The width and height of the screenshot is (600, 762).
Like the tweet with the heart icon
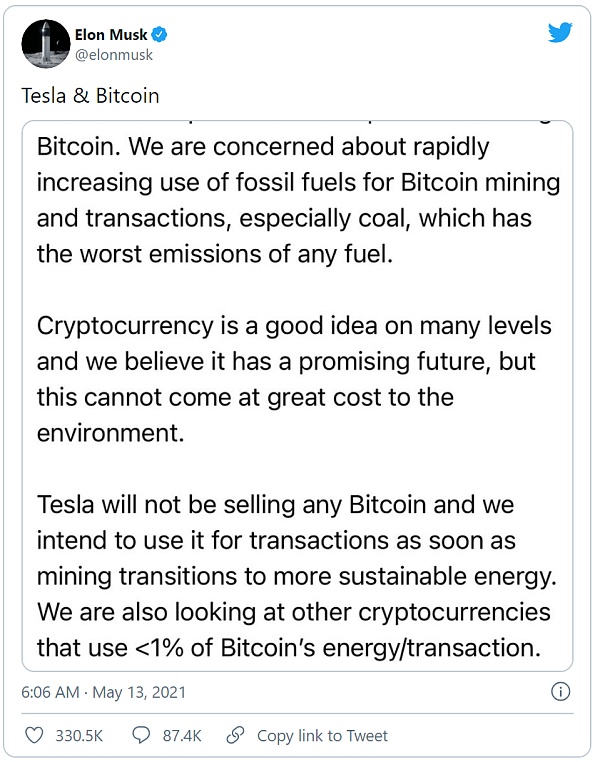[34, 735]
